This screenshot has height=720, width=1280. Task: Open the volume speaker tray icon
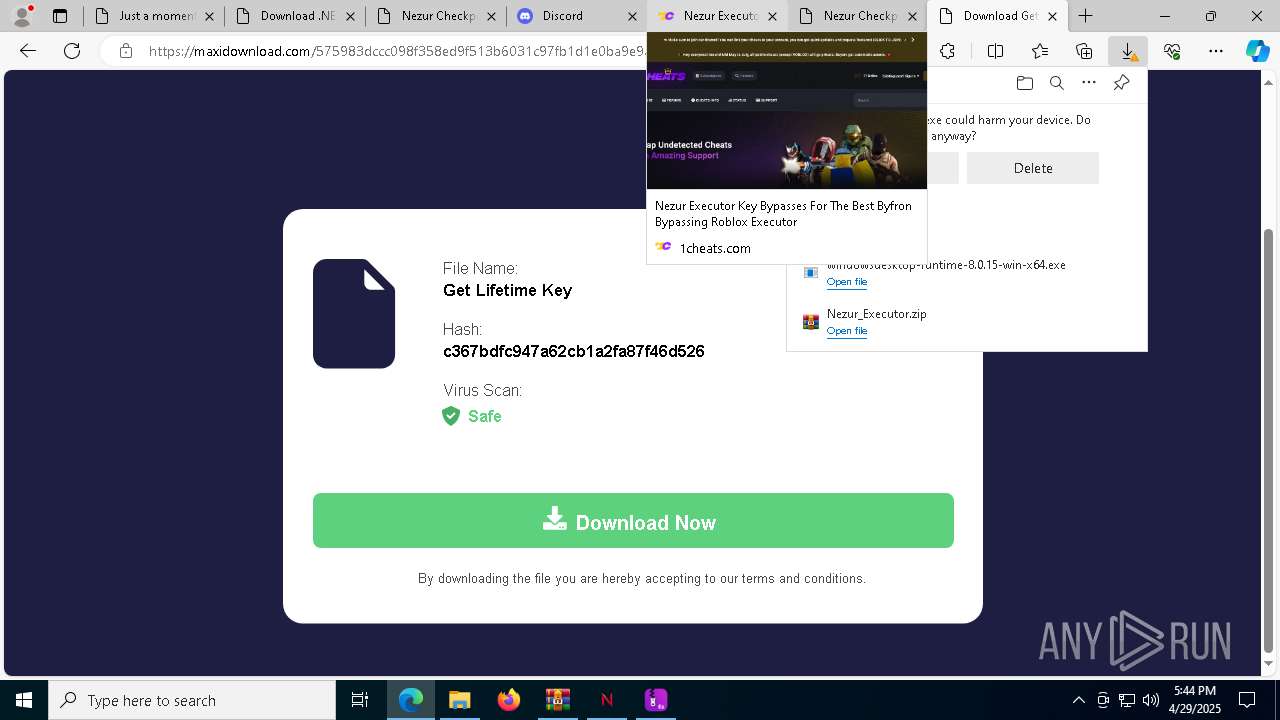(x=1150, y=700)
